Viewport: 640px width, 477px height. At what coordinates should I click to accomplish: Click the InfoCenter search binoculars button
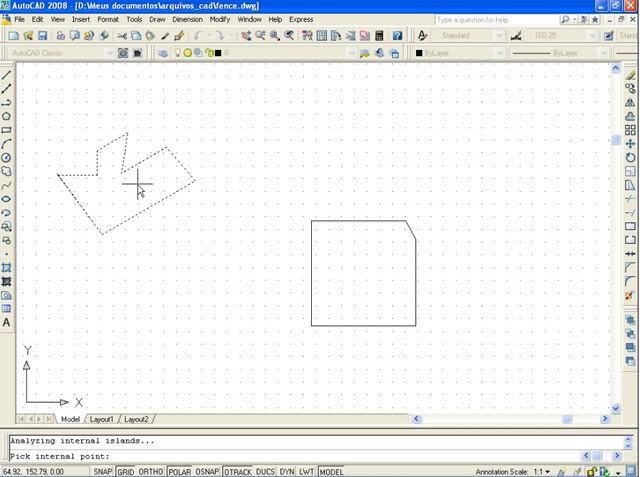(x=565, y=20)
